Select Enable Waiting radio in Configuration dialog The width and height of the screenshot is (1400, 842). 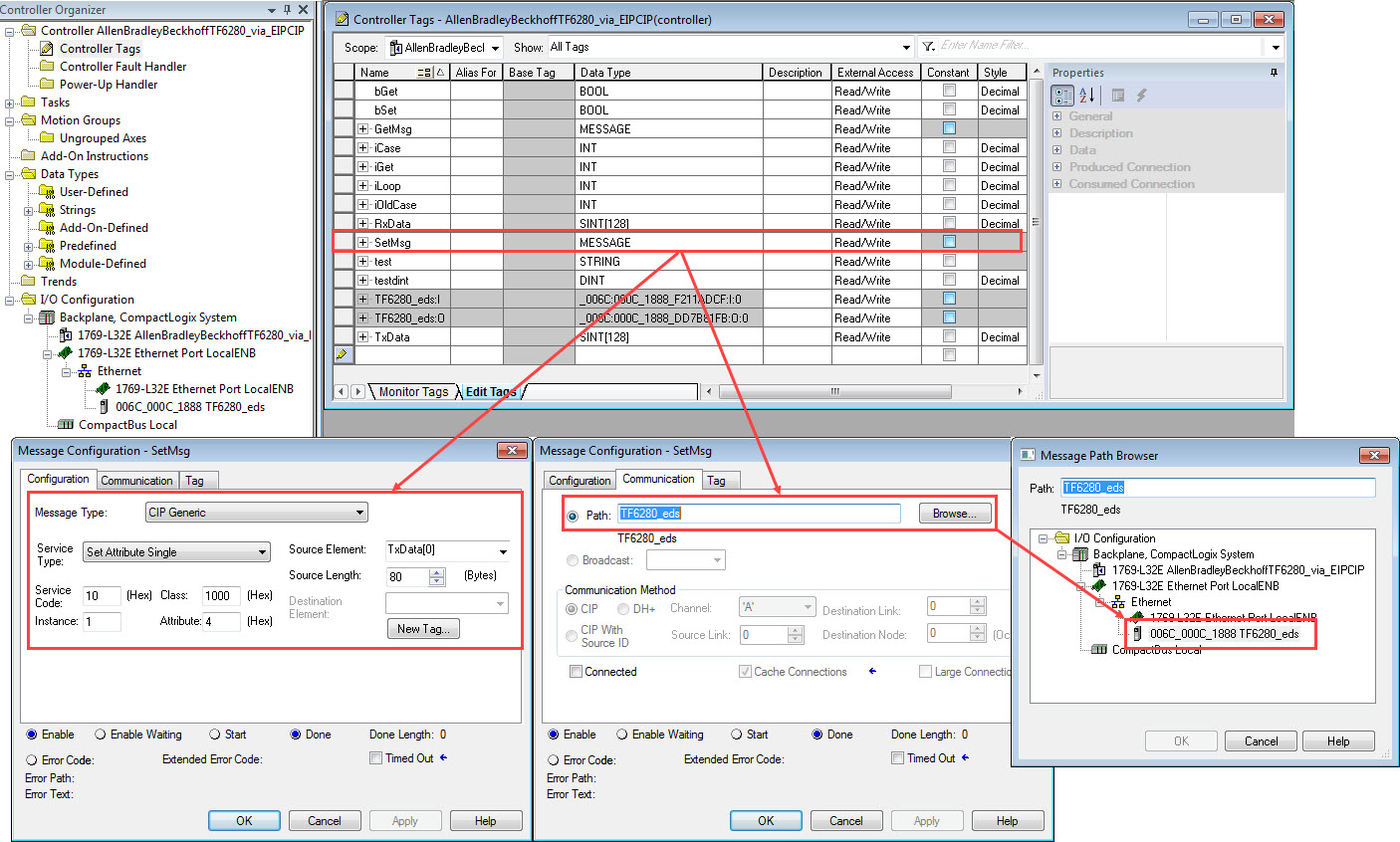pyautogui.click(x=101, y=735)
